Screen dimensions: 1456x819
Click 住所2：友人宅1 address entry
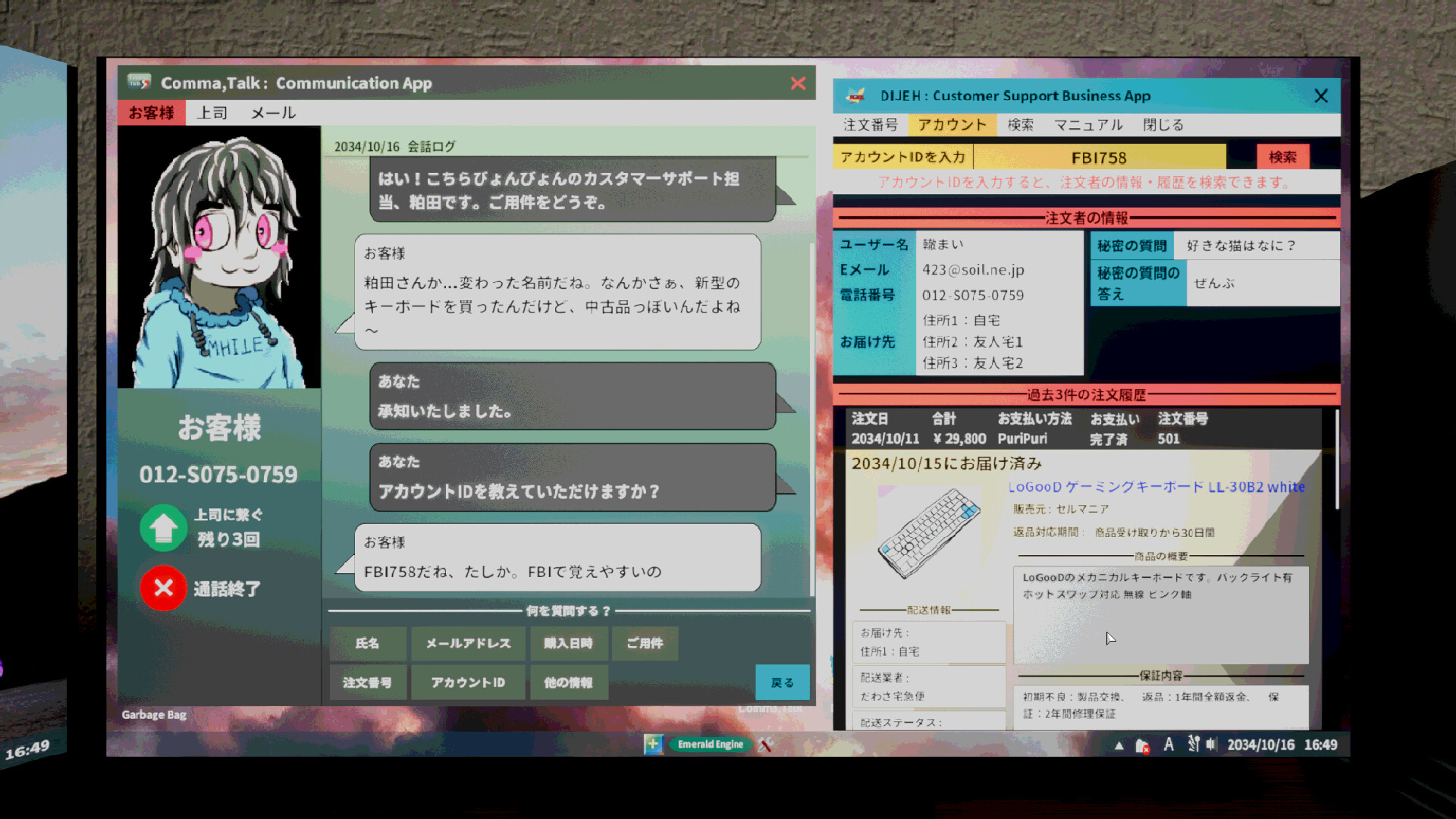(x=973, y=342)
